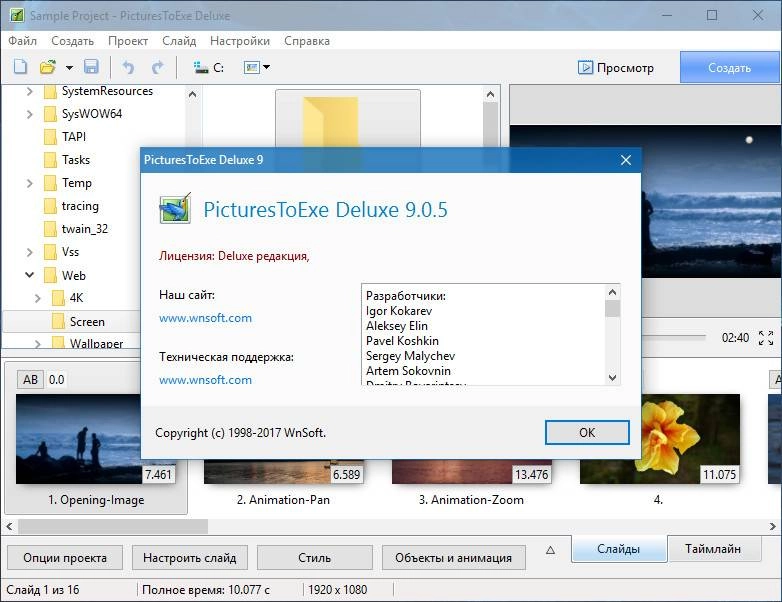Open the Настройки menu
The width and height of the screenshot is (782, 602).
240,41
